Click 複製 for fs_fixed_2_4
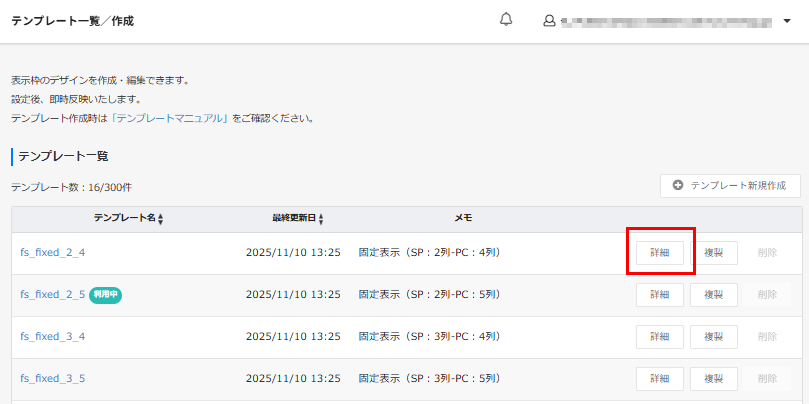The width and height of the screenshot is (809, 404). coord(714,253)
